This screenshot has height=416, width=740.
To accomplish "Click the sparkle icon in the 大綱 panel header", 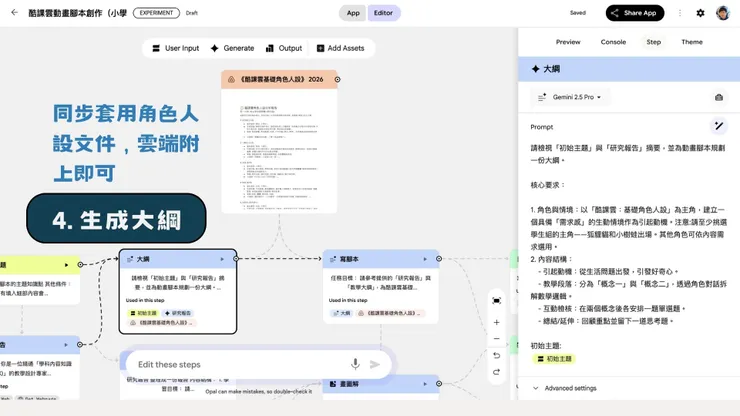I will click(535, 69).
